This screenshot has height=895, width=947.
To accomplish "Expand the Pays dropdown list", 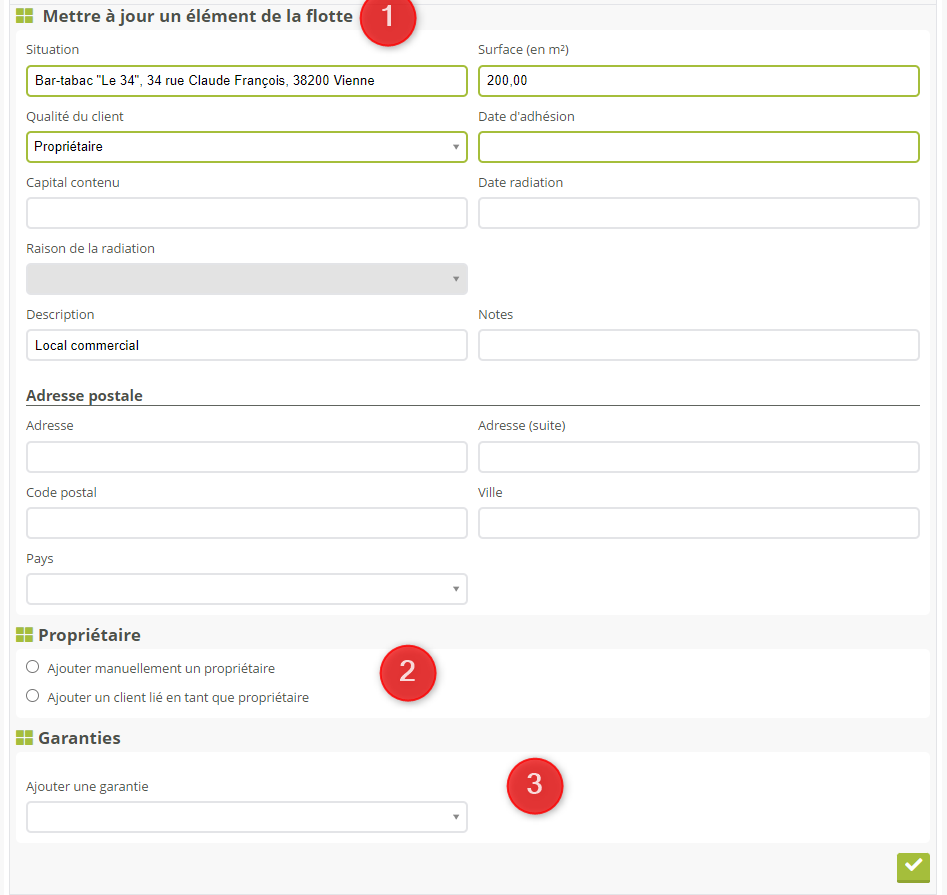I will [246, 589].
